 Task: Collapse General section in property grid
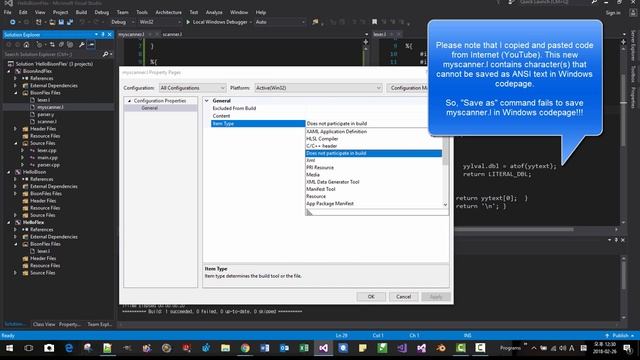(207, 100)
